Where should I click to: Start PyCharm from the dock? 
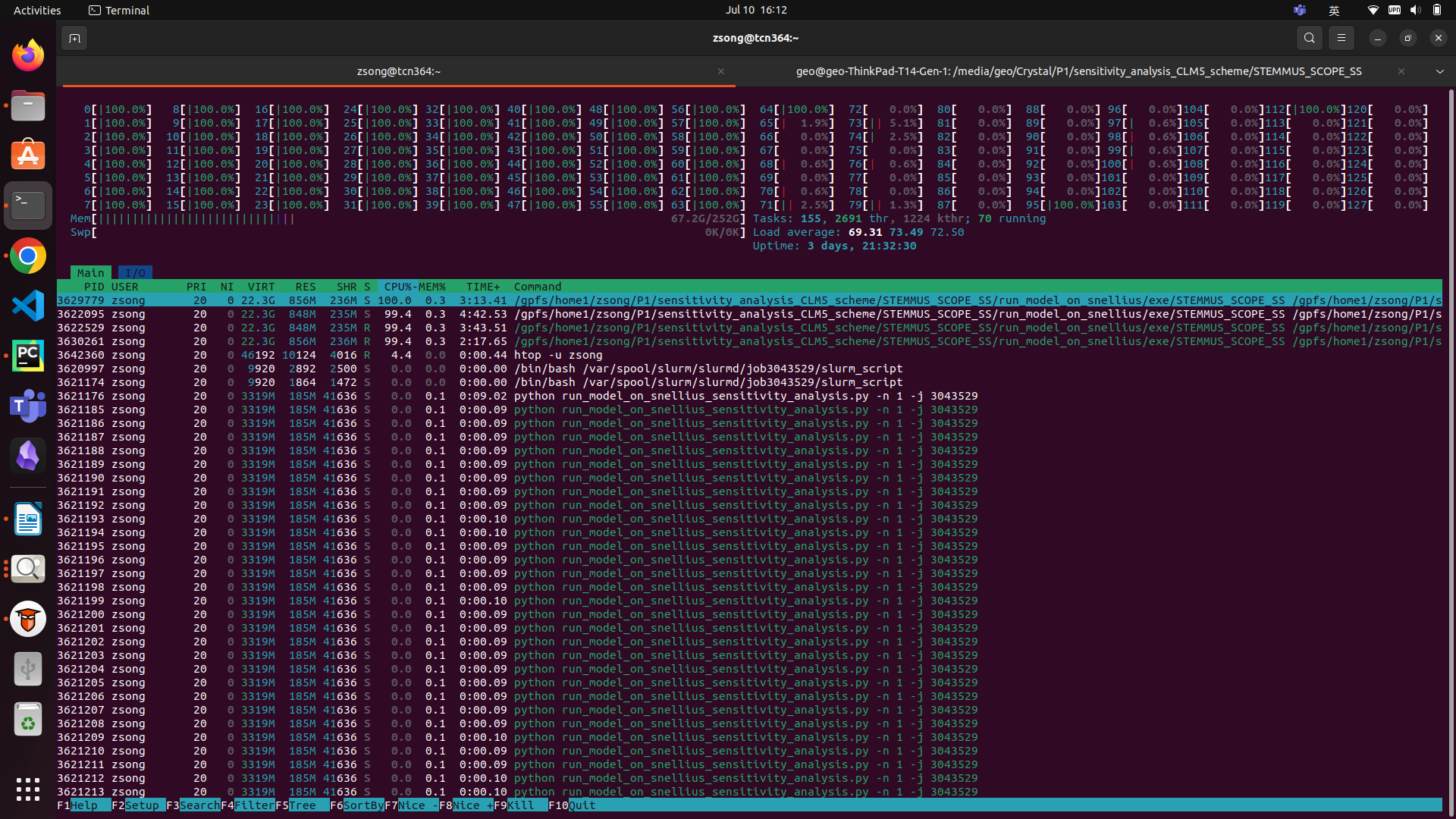pos(27,355)
